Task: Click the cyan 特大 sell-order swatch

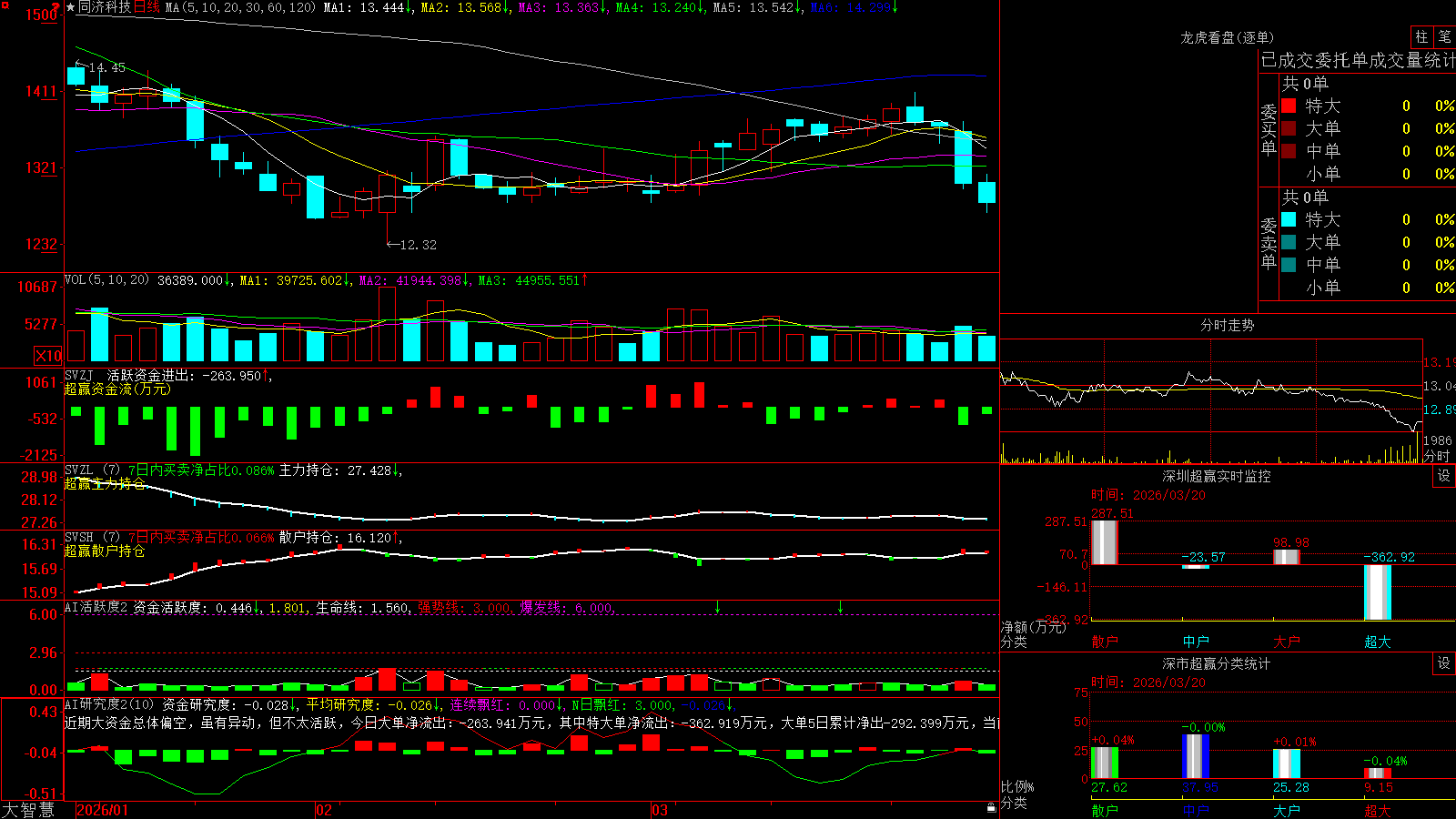Action: [1289, 219]
